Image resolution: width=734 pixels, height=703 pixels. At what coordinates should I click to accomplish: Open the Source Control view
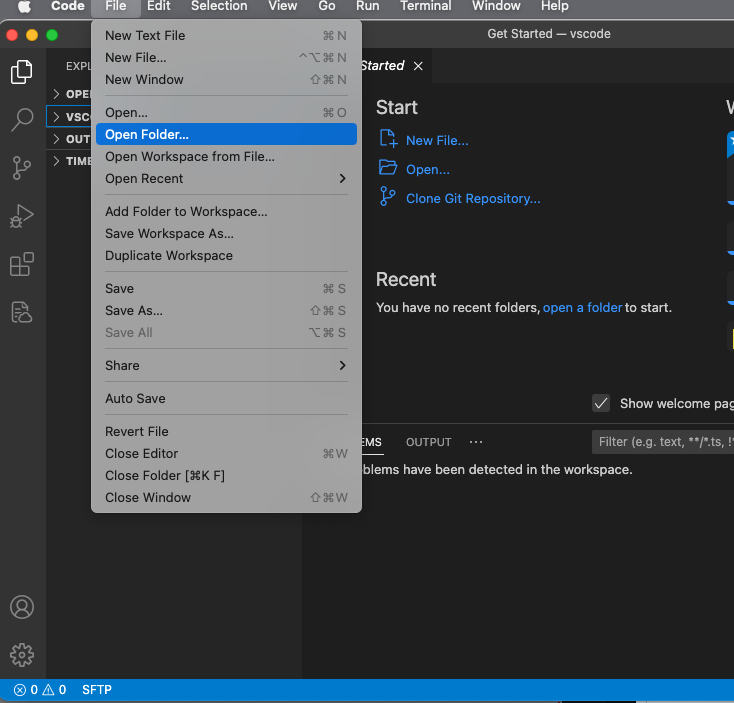pos(22,168)
